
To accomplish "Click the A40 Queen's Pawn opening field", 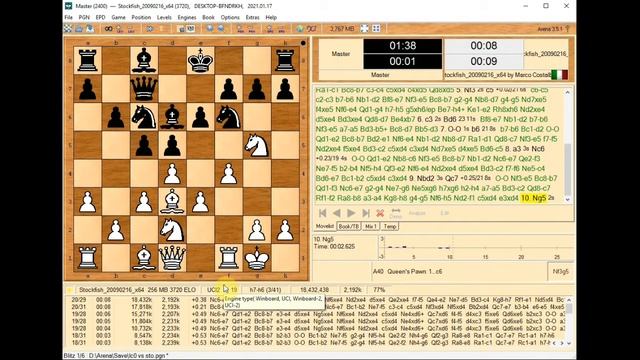I will pos(459,271).
